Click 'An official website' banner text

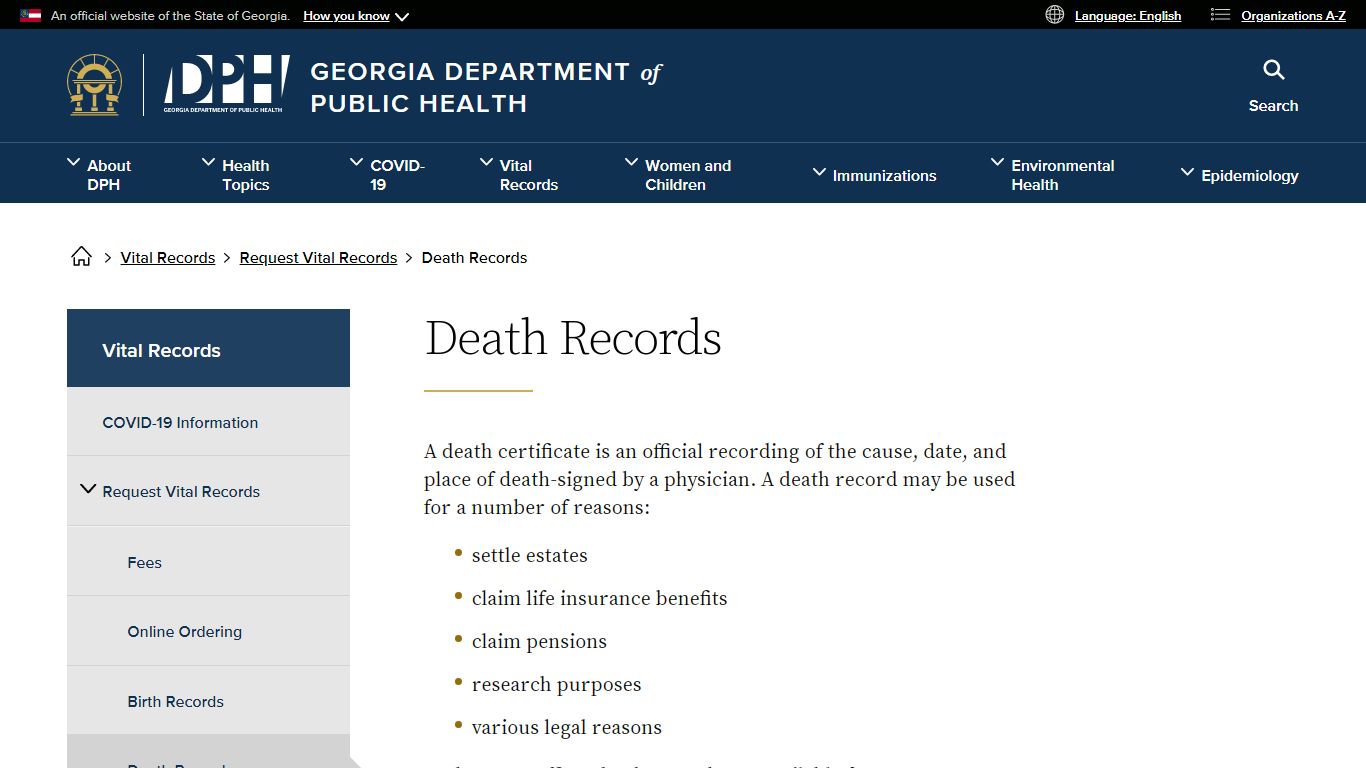point(170,16)
